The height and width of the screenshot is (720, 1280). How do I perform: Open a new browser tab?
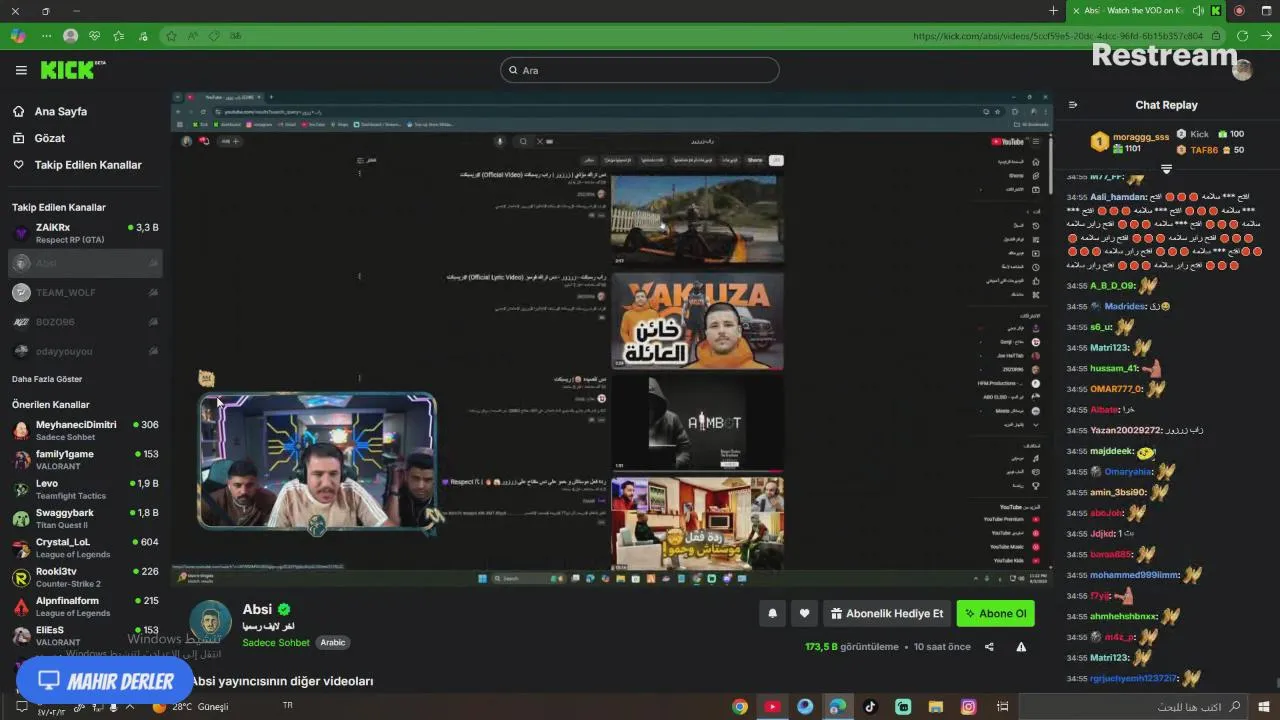[x=1053, y=11]
